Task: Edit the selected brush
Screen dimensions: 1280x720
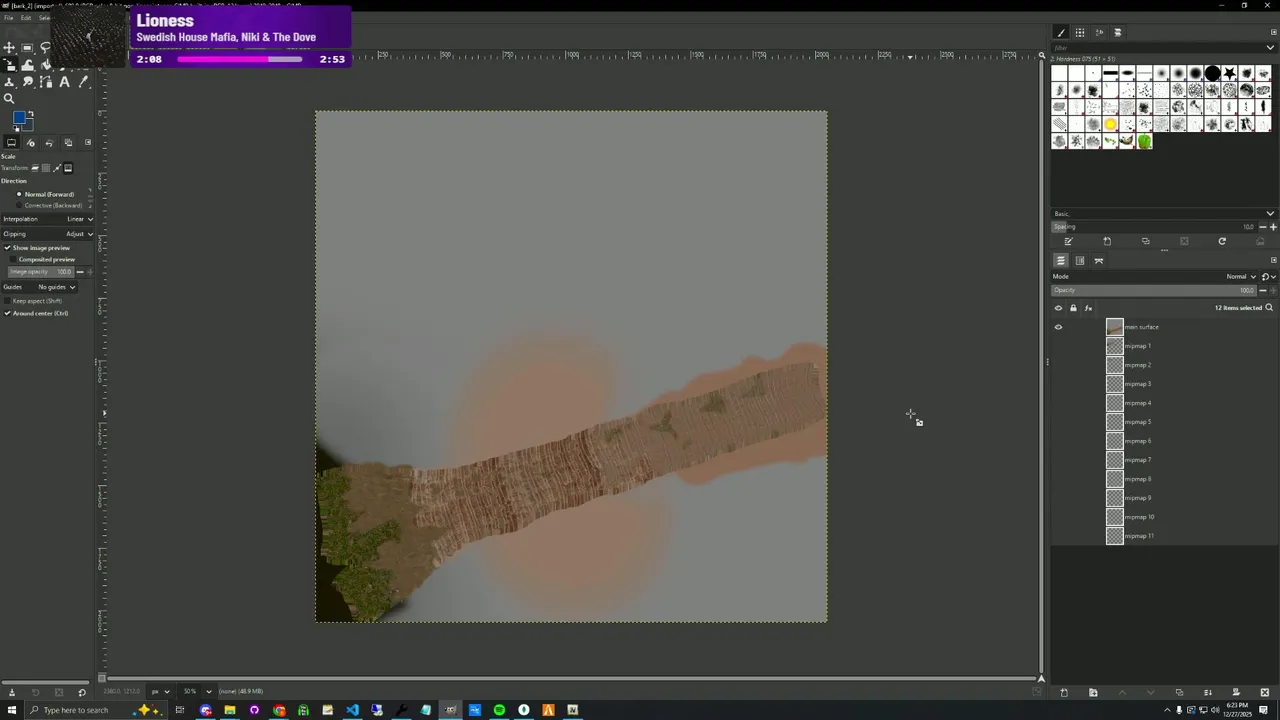Action: (1068, 241)
